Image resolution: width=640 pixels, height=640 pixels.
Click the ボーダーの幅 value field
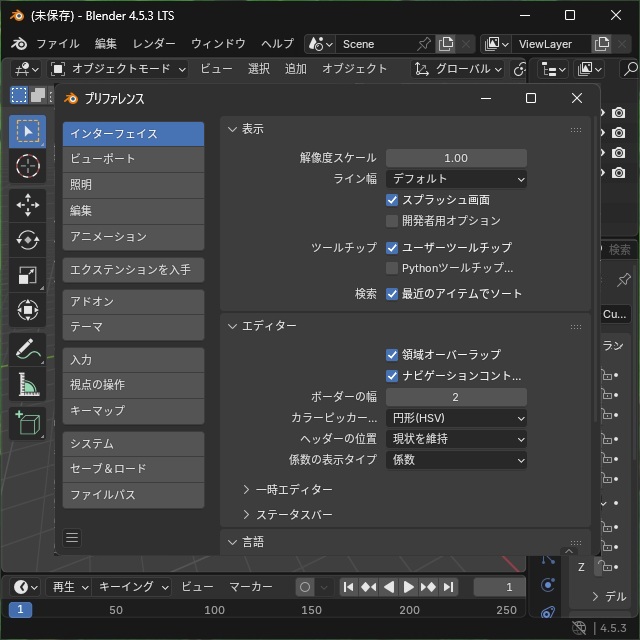[x=456, y=397]
